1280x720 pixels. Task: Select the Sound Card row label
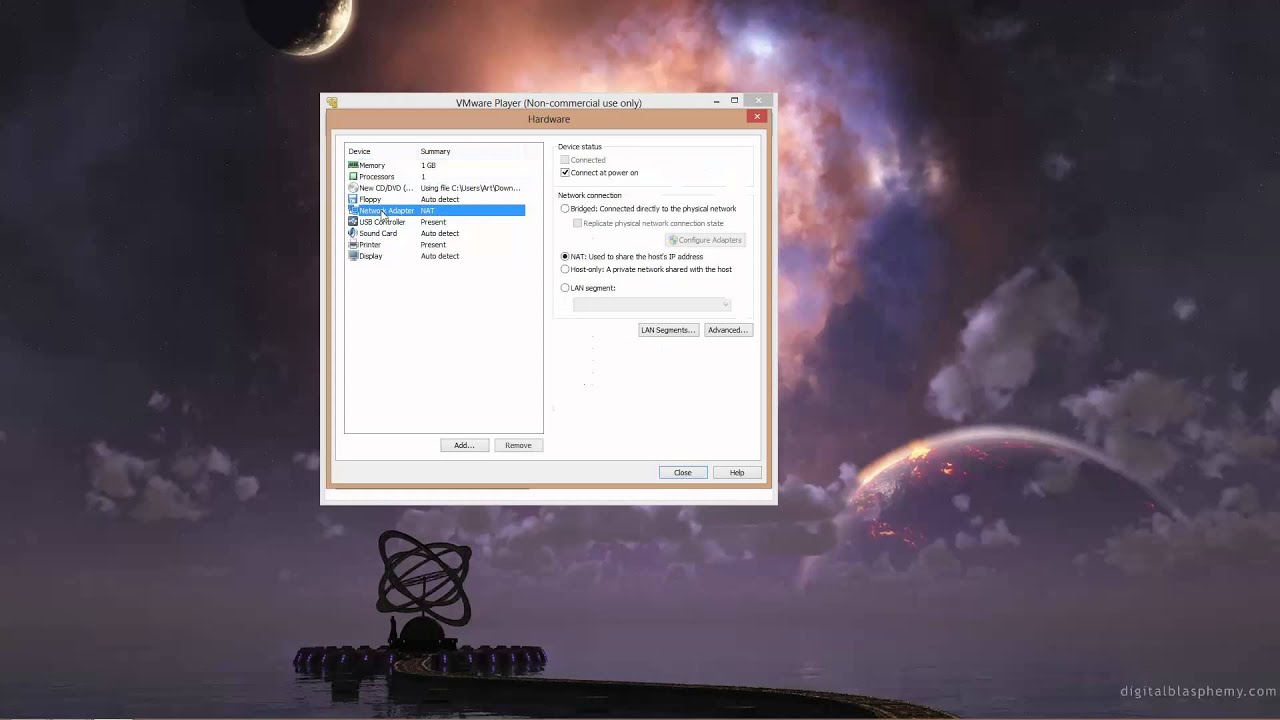click(x=378, y=233)
